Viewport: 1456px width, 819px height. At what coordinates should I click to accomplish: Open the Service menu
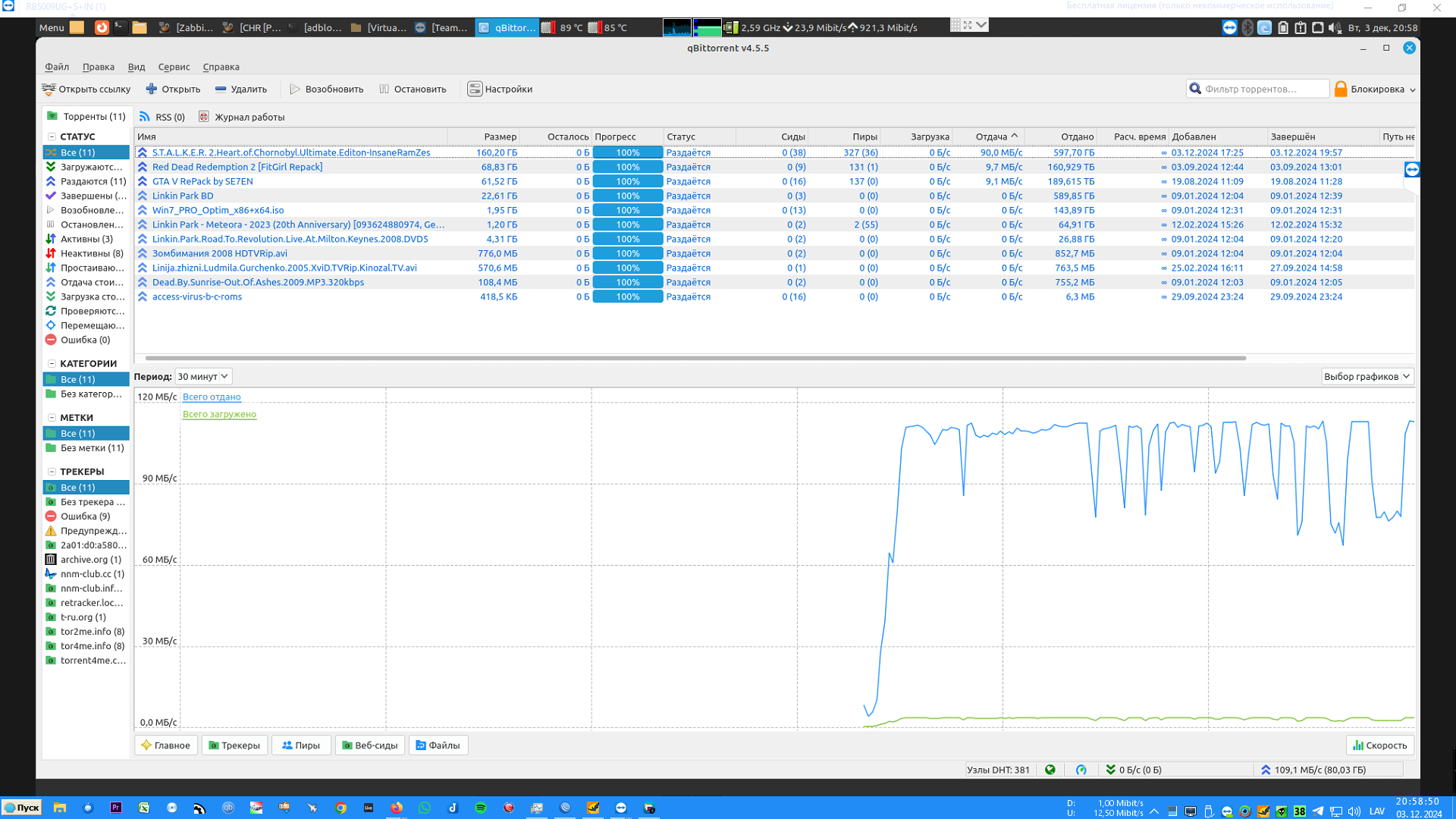tap(174, 67)
